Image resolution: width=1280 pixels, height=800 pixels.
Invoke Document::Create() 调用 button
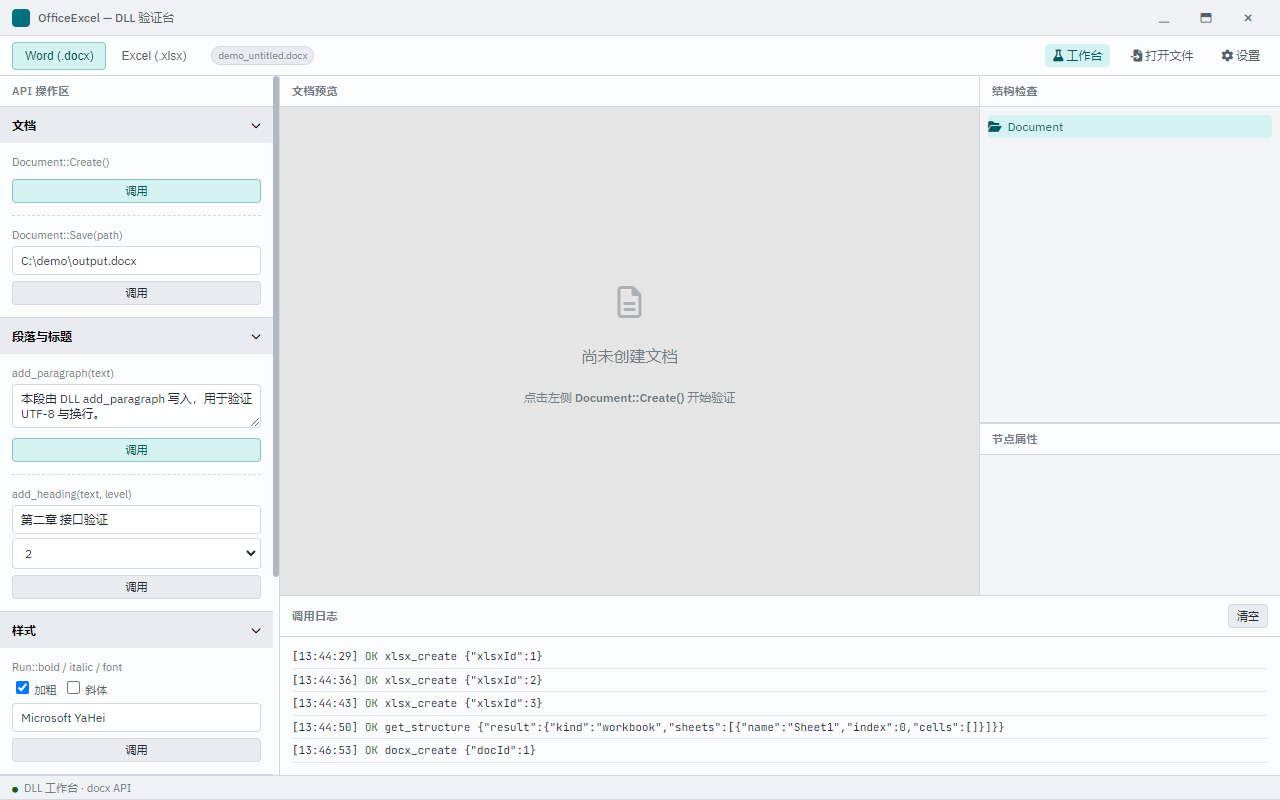[x=136, y=191]
